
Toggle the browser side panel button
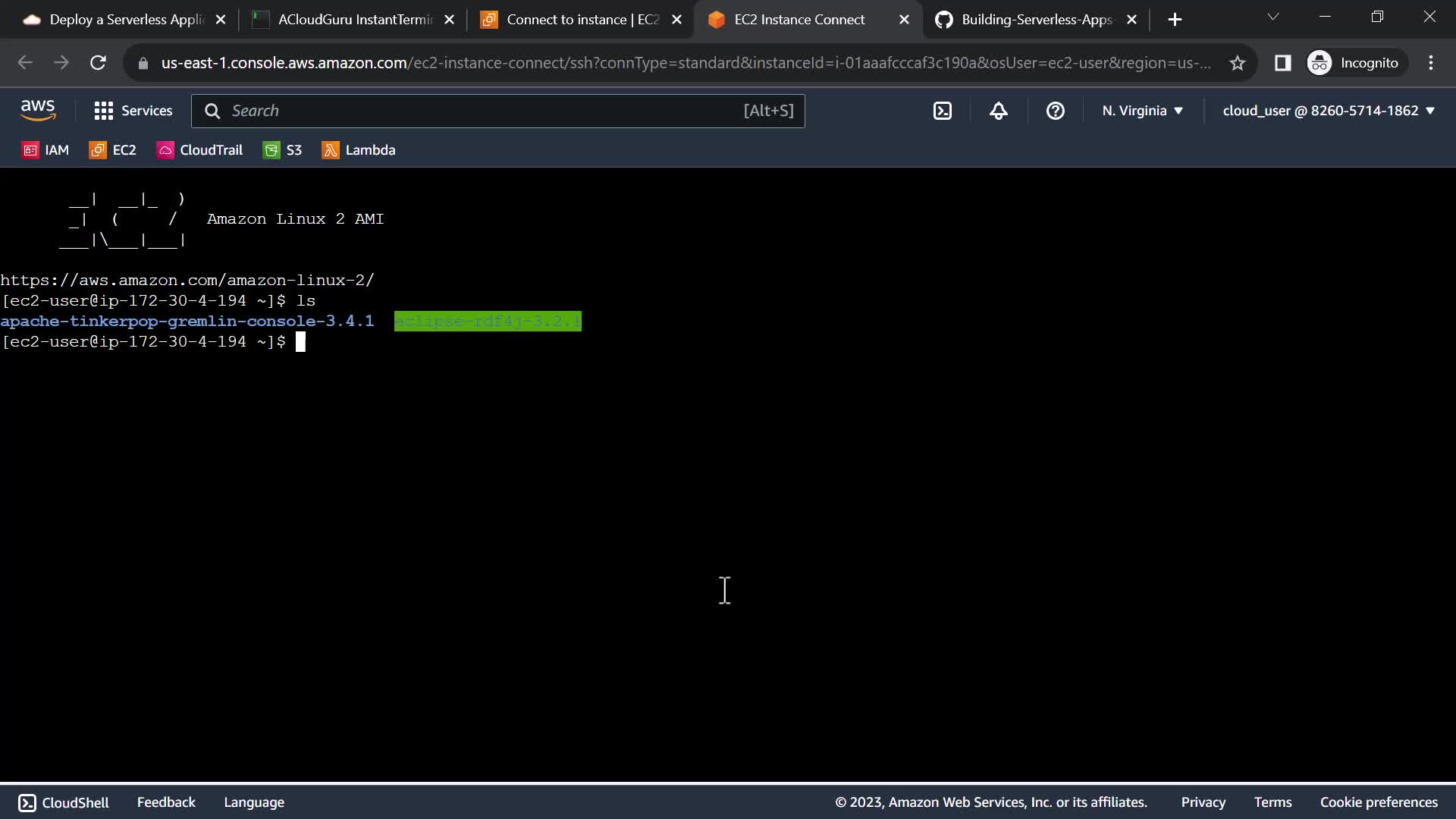(x=1282, y=63)
